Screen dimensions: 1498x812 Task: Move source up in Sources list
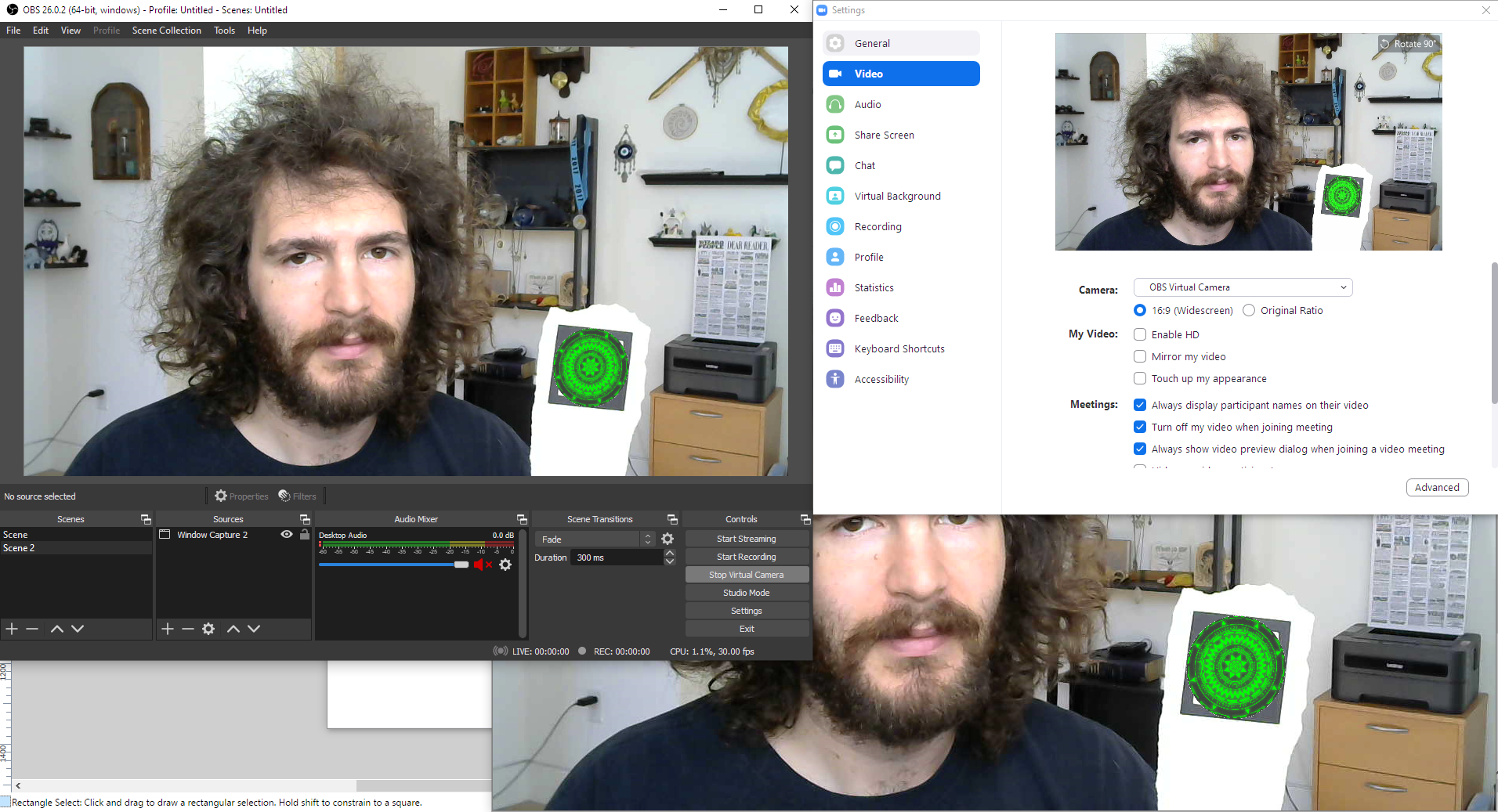(233, 629)
